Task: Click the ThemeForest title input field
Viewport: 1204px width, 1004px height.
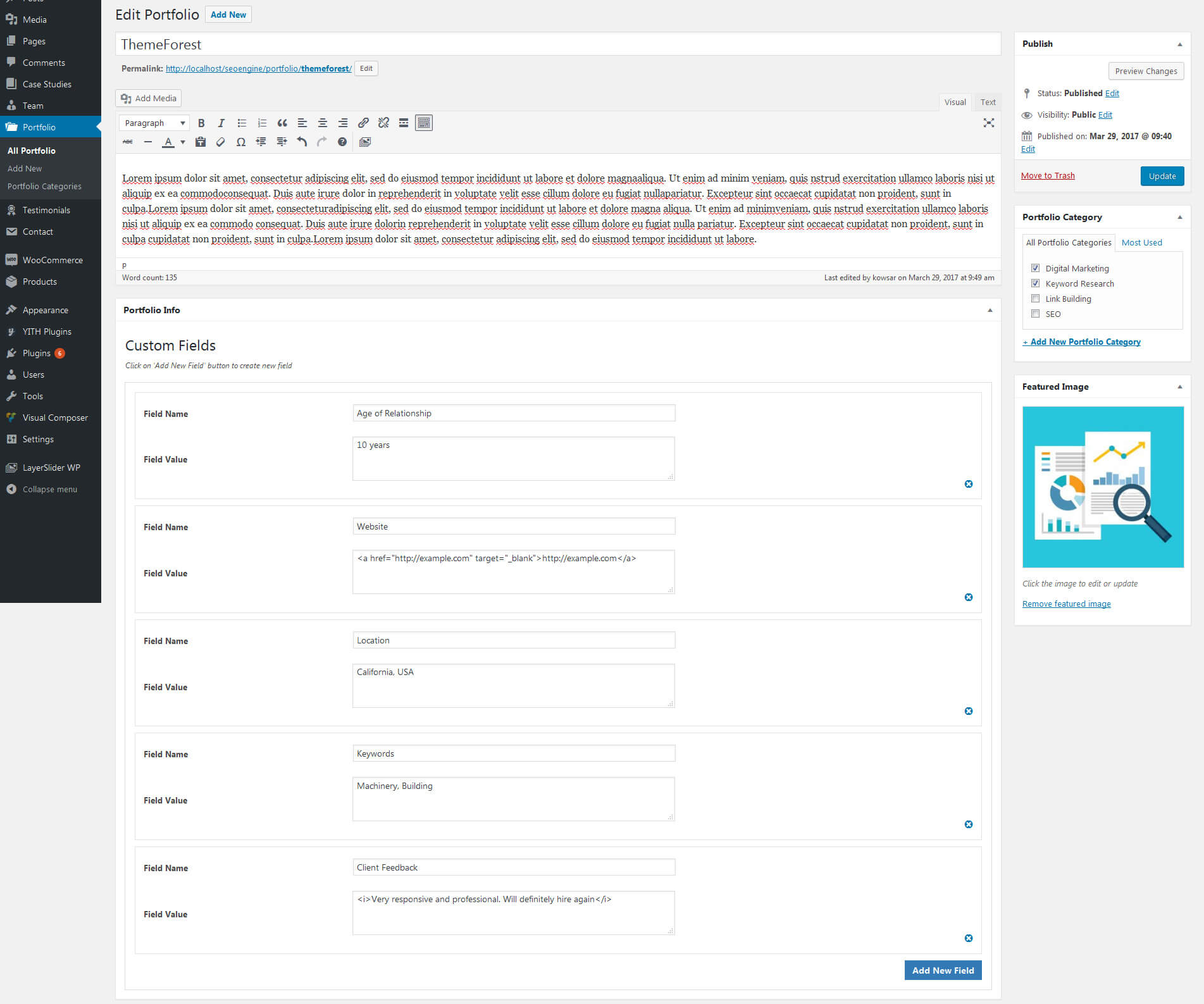Action: point(558,44)
